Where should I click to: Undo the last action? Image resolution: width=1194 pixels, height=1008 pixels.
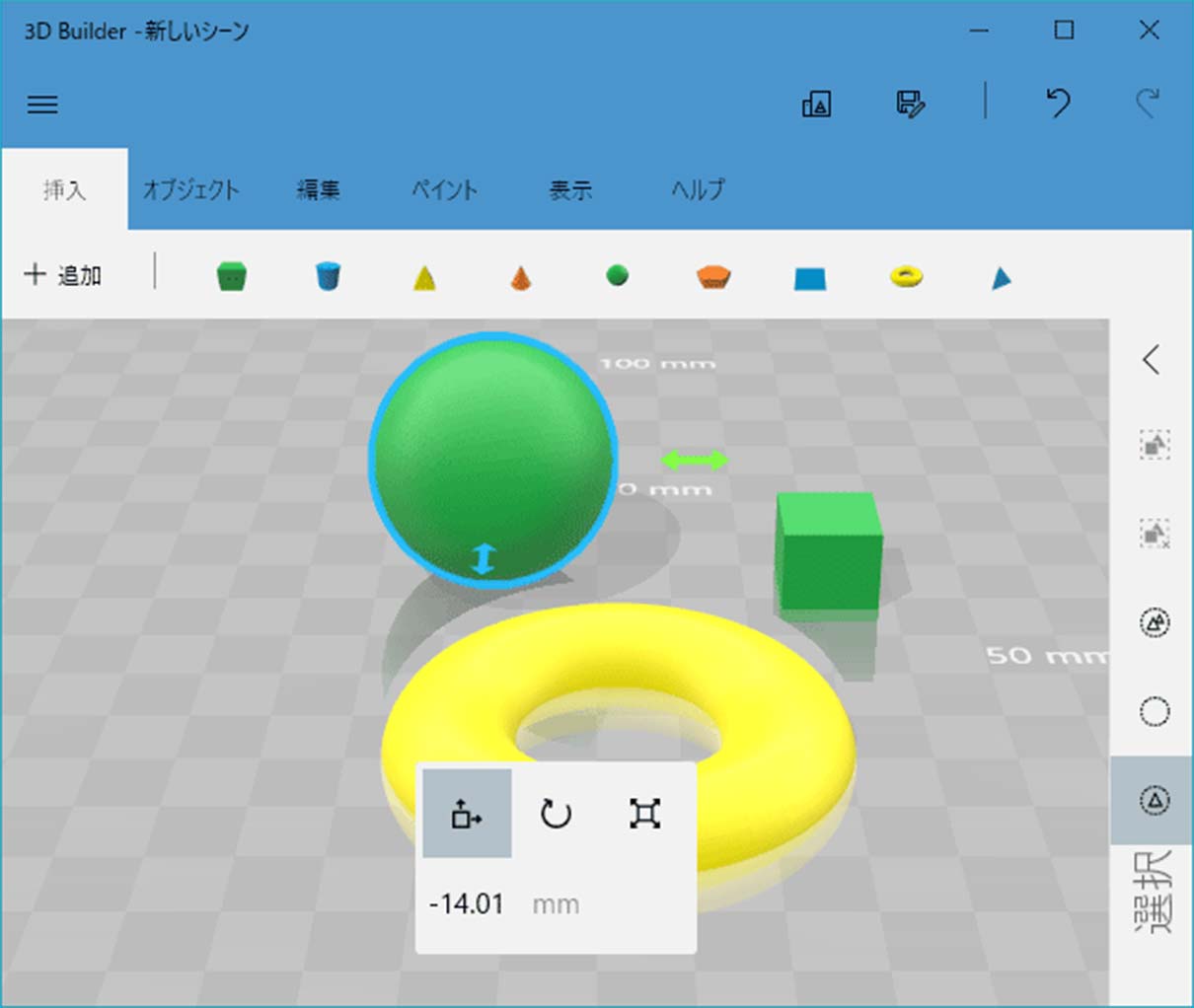[x=1059, y=103]
